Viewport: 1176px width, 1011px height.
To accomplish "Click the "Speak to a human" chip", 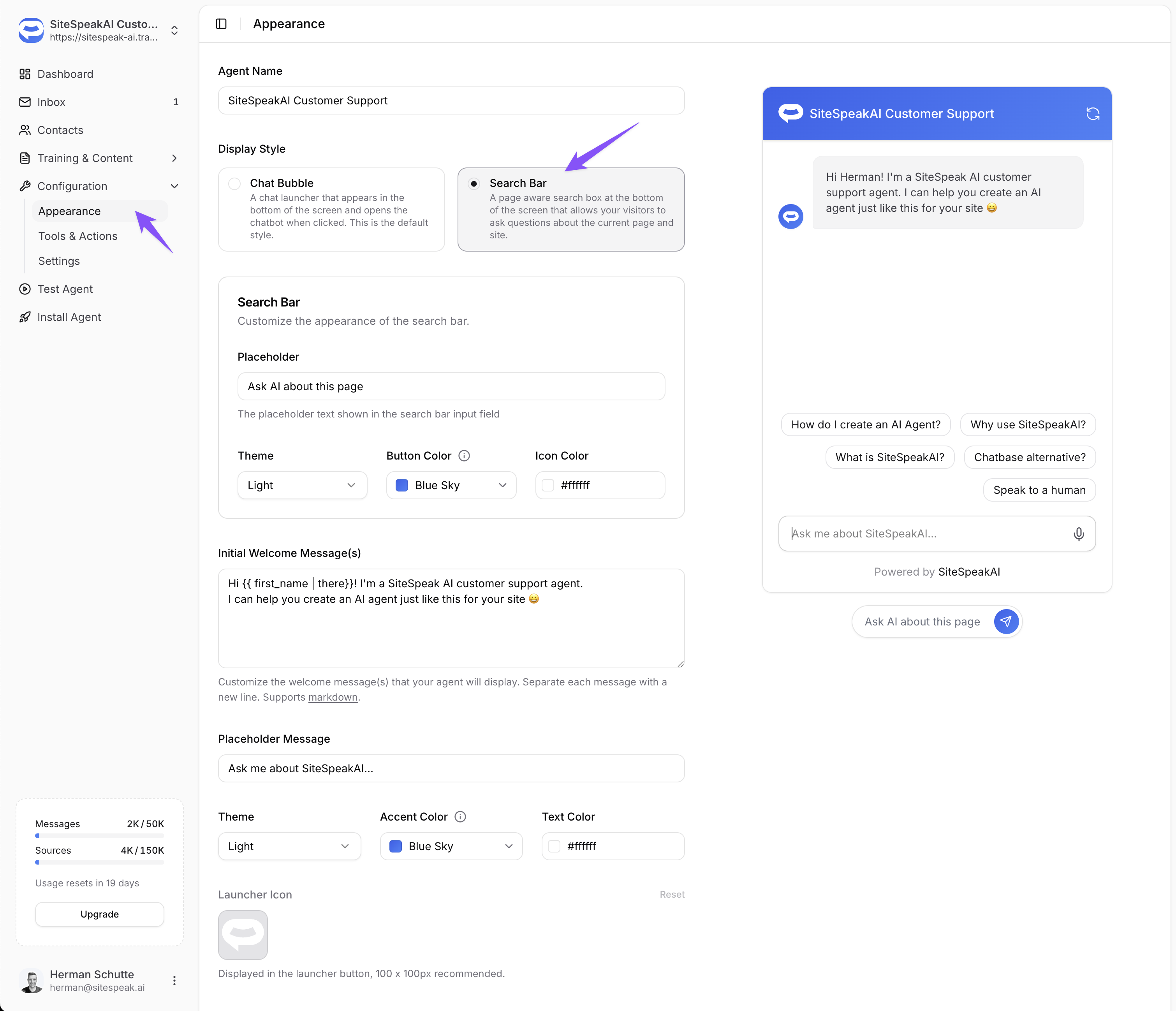I will [x=1039, y=490].
